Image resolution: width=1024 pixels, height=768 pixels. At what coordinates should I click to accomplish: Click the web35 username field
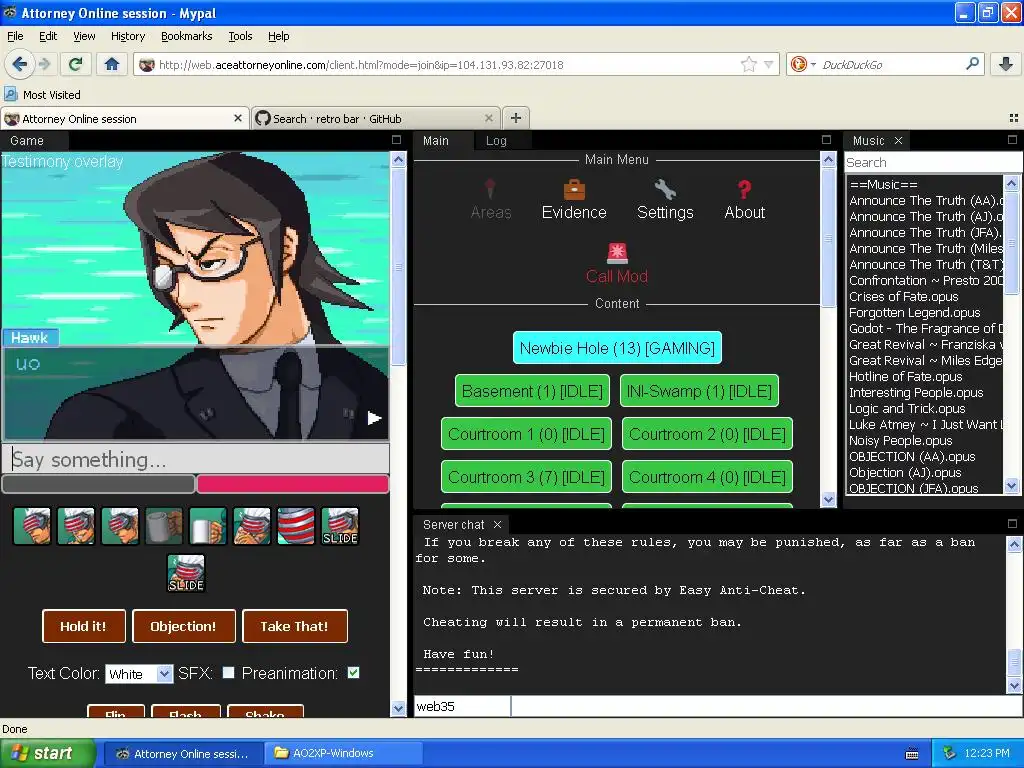pyautogui.click(x=462, y=706)
